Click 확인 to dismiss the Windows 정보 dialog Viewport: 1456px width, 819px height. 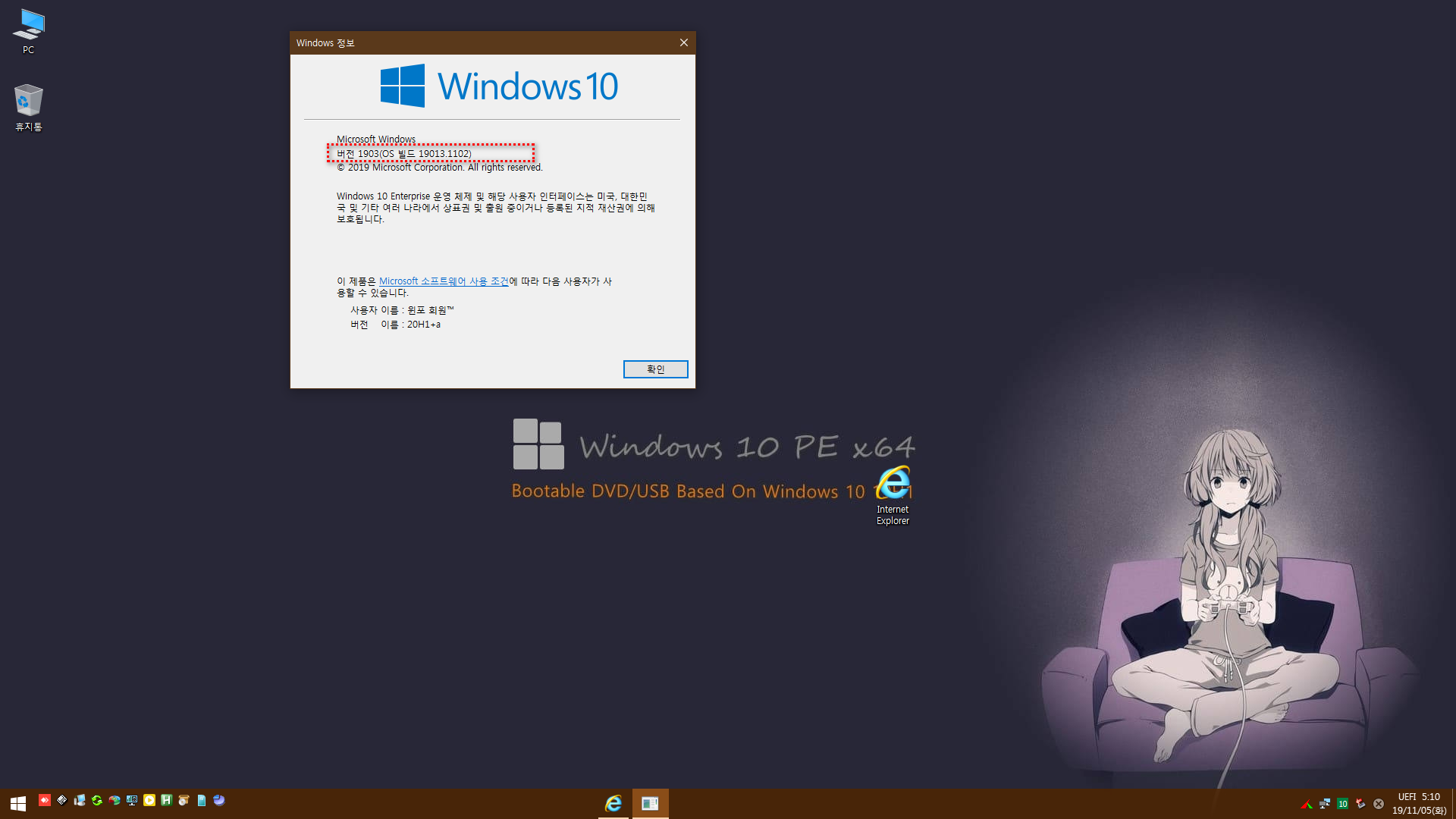655,369
